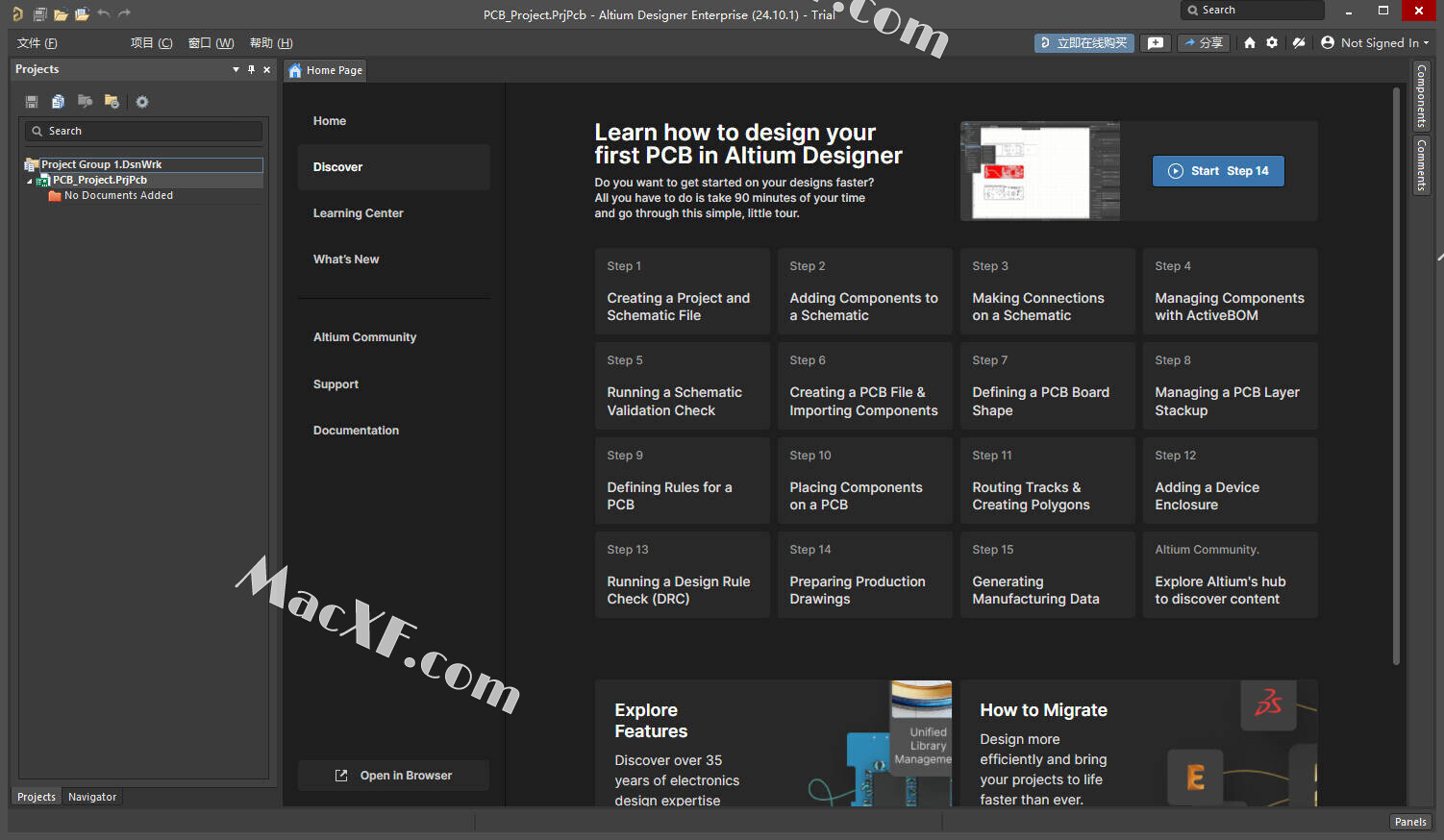
Task: Open Step 8 Managing a PCB Layer Stackup
Action: 1231,385
